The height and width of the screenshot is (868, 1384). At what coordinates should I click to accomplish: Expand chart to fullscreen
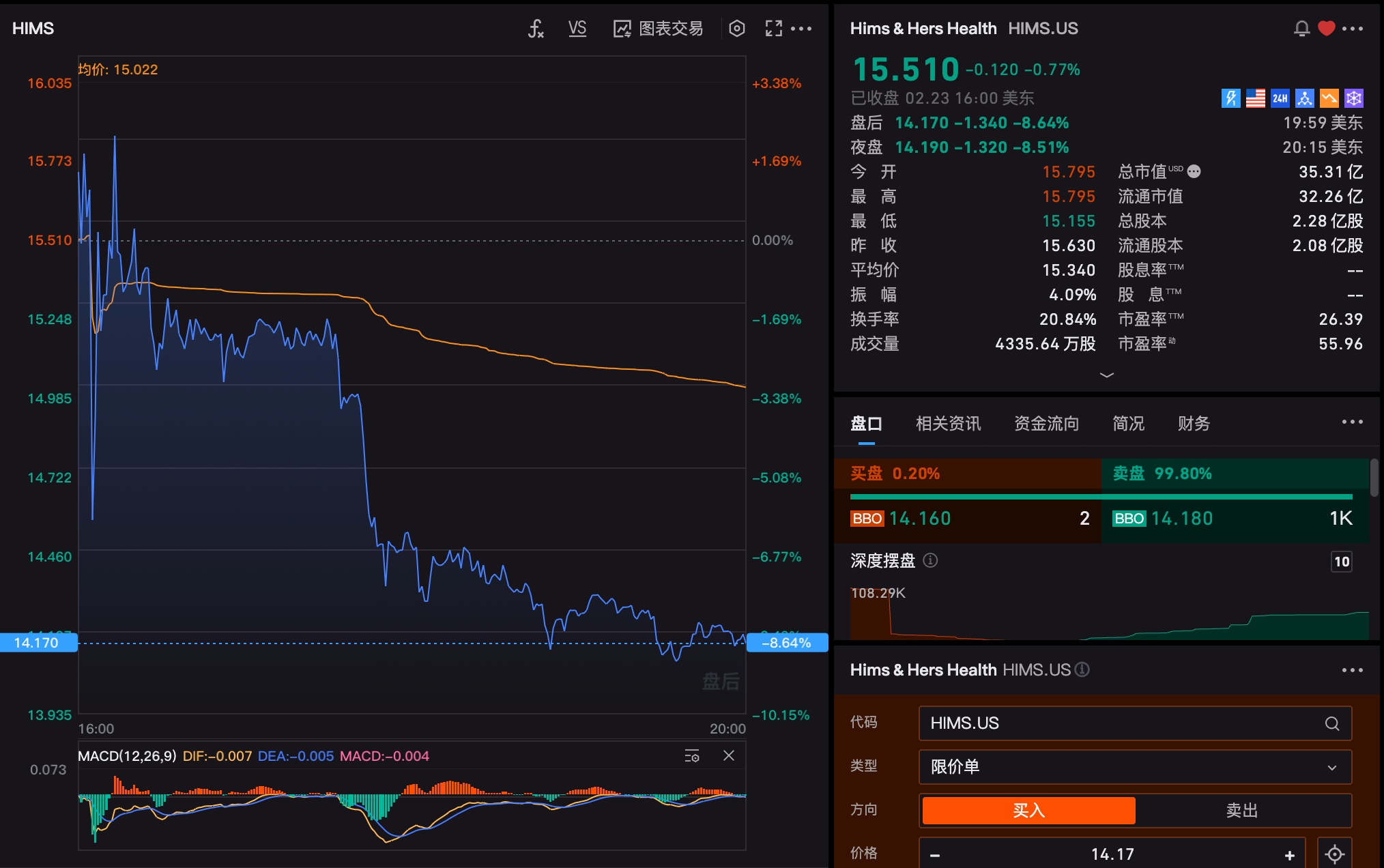coord(773,29)
